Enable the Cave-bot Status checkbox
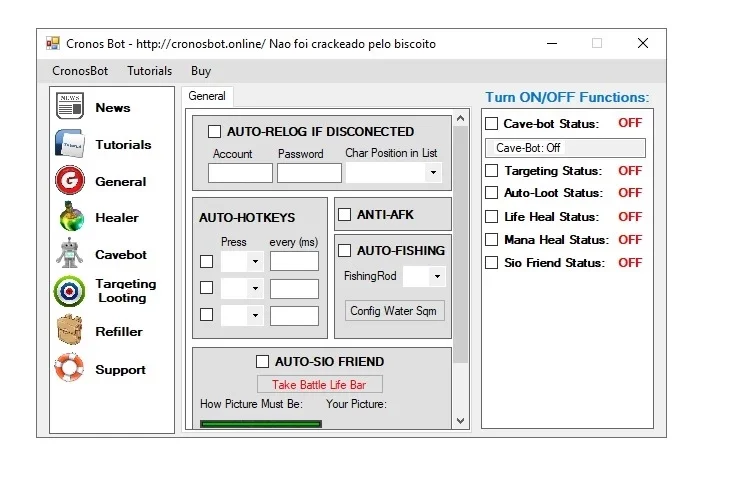The height and width of the screenshot is (477, 738). click(x=491, y=124)
